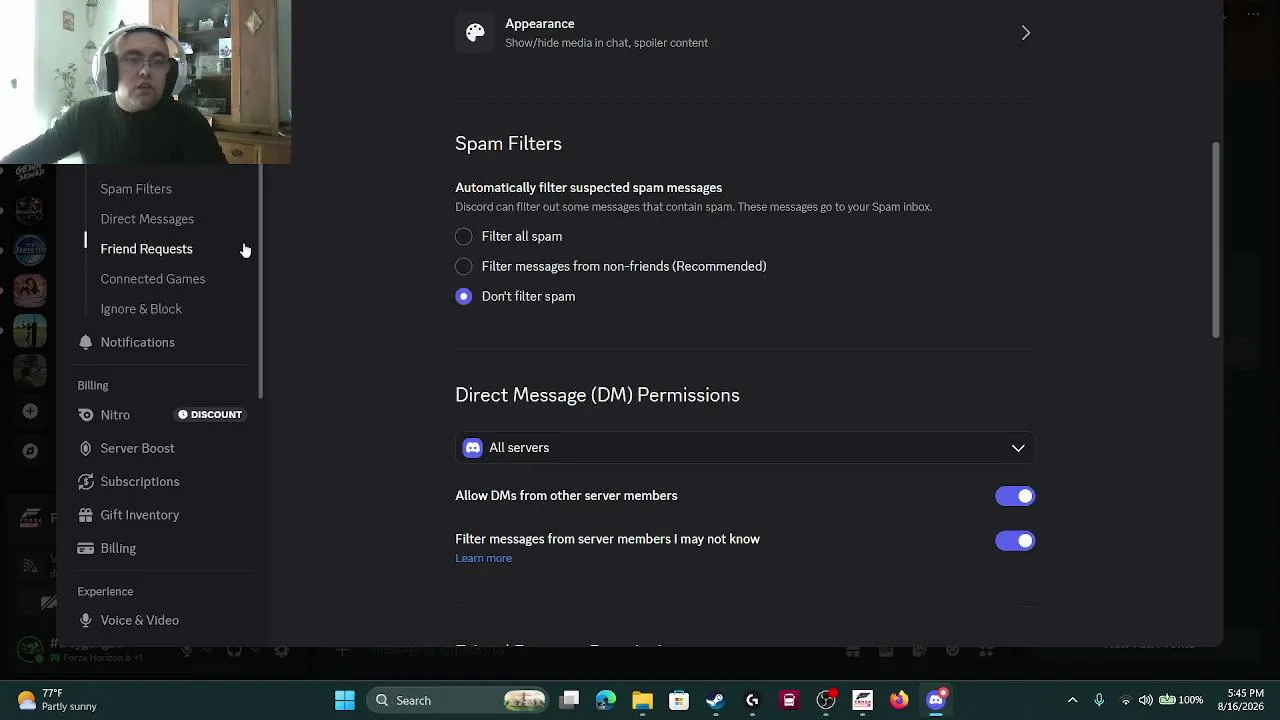
Task: Click the system tray volume icon
Action: [x=1146, y=700]
